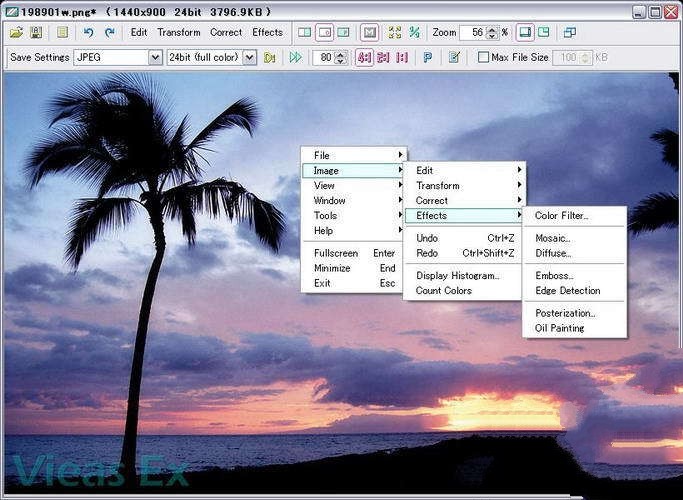683x500 pixels.
Task: Open the 24bit (full color) dropdown
Action: tap(249, 57)
